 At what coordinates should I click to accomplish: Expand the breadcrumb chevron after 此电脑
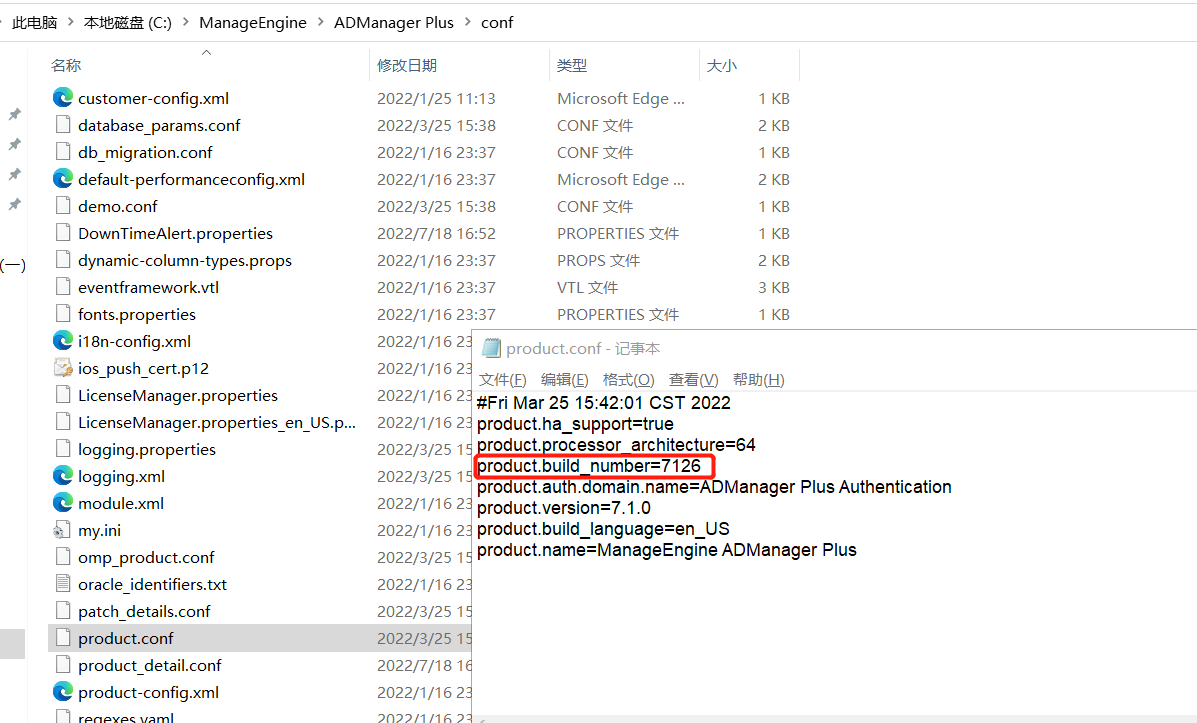pos(70,22)
